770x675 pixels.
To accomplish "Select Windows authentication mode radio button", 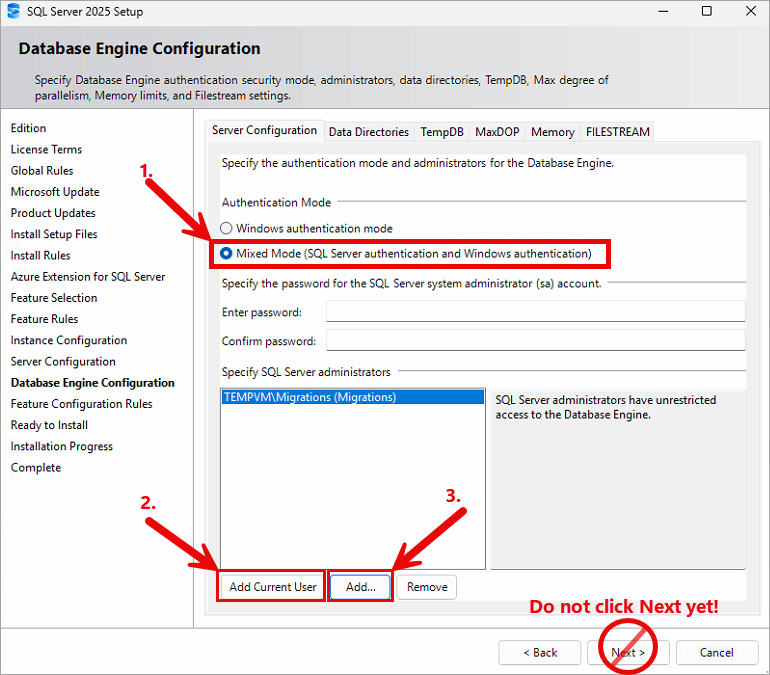I will tap(227, 228).
